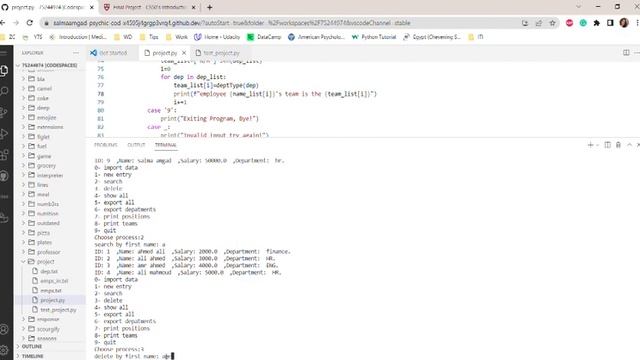Viewport: 640px width, 360px height.
Task: Switch to the Final Project browser tab
Action: point(149,7)
